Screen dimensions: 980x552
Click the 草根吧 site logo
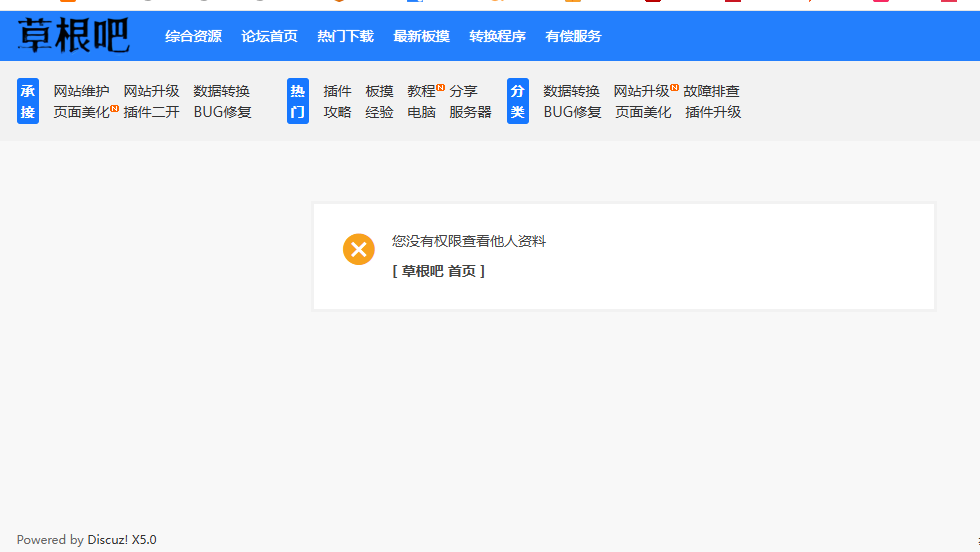(73, 36)
